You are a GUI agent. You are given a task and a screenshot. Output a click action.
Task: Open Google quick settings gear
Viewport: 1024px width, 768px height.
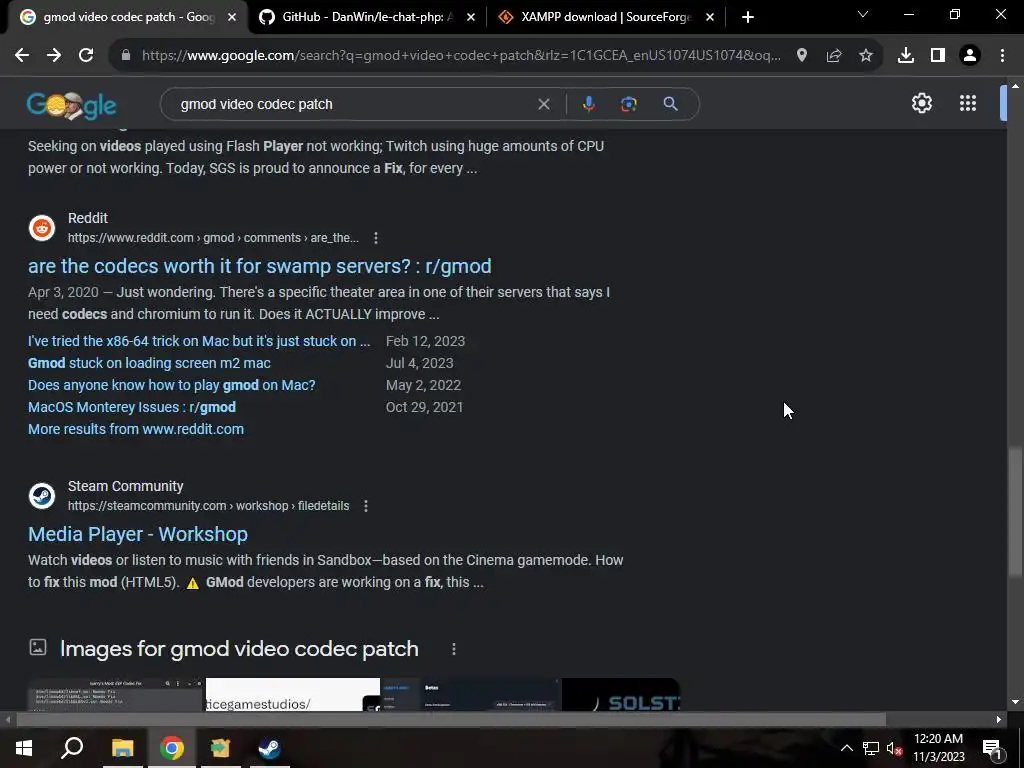pos(921,103)
